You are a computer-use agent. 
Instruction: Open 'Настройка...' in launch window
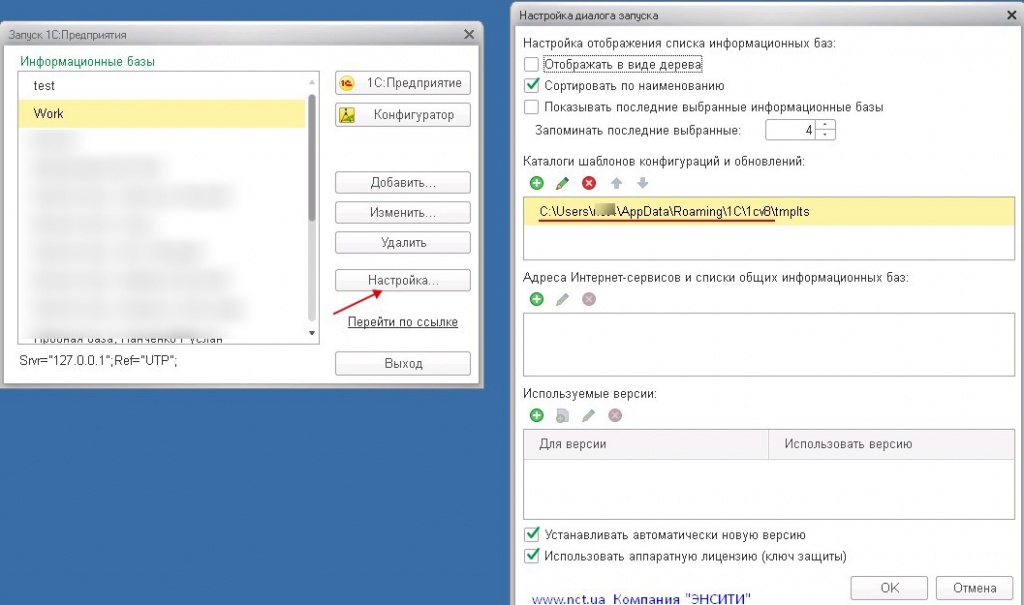pyautogui.click(x=403, y=280)
